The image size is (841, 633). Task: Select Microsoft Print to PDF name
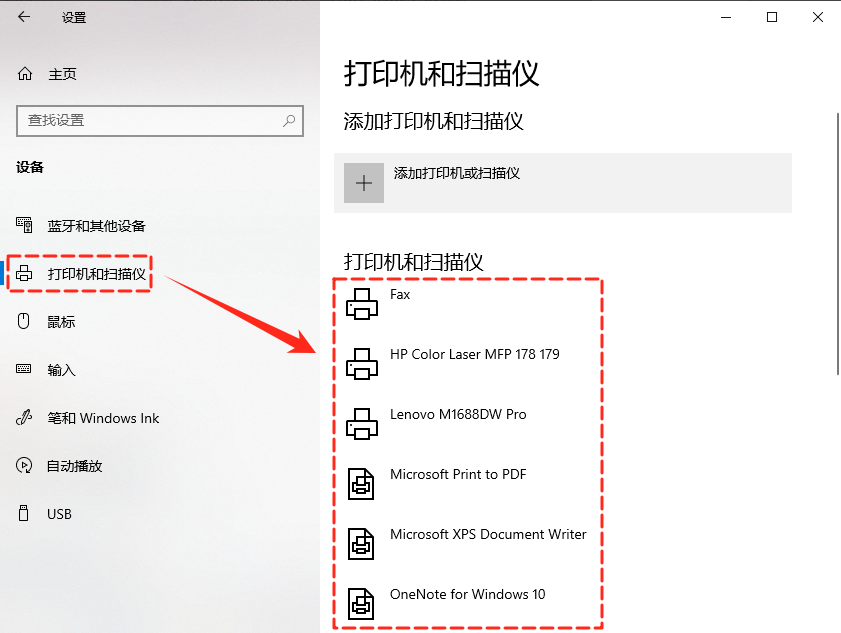coord(458,474)
